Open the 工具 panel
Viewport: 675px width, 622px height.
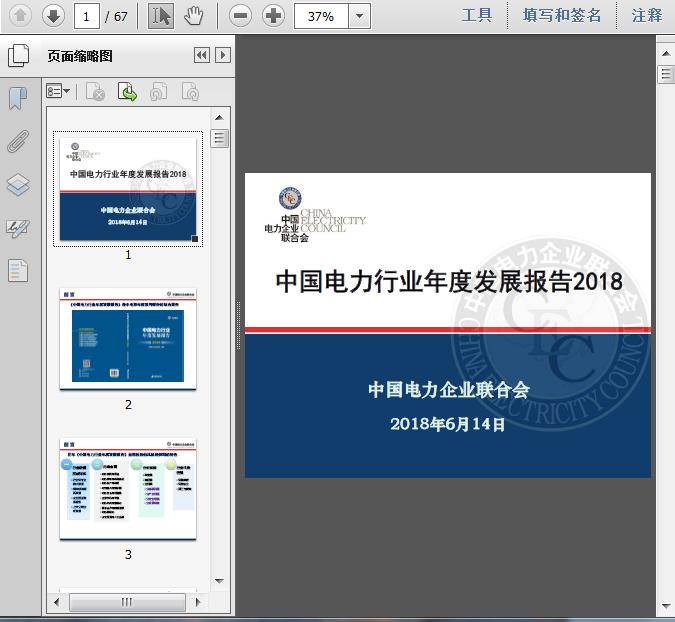point(477,15)
